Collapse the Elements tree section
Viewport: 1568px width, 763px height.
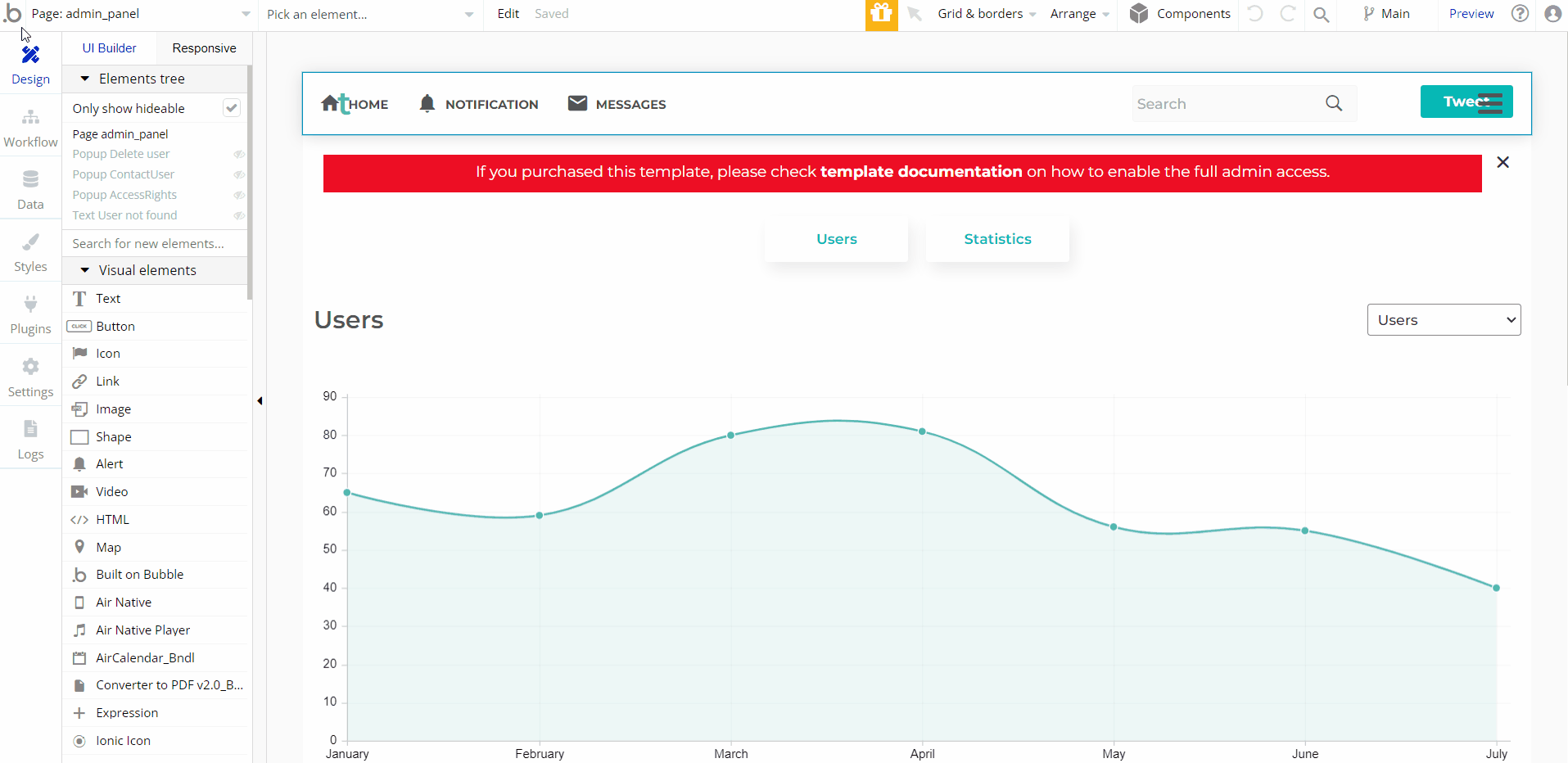pyautogui.click(x=84, y=79)
